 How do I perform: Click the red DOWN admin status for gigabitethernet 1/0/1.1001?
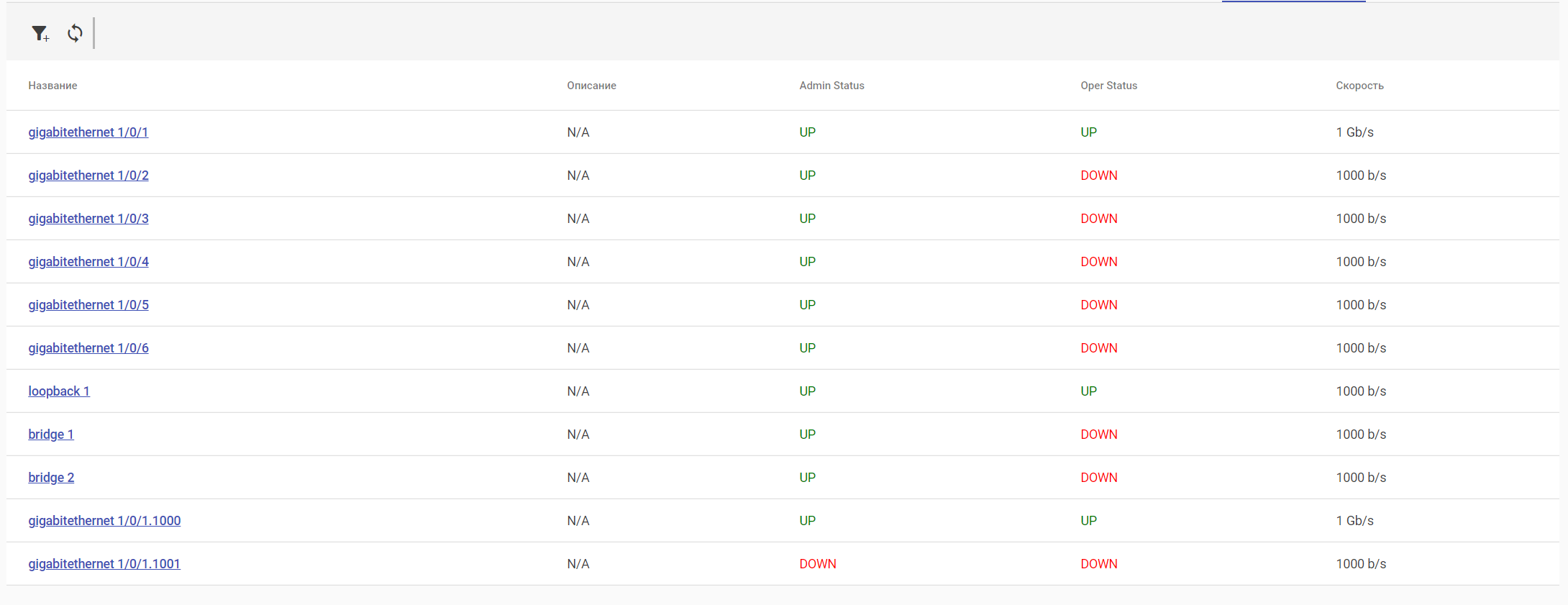click(818, 564)
